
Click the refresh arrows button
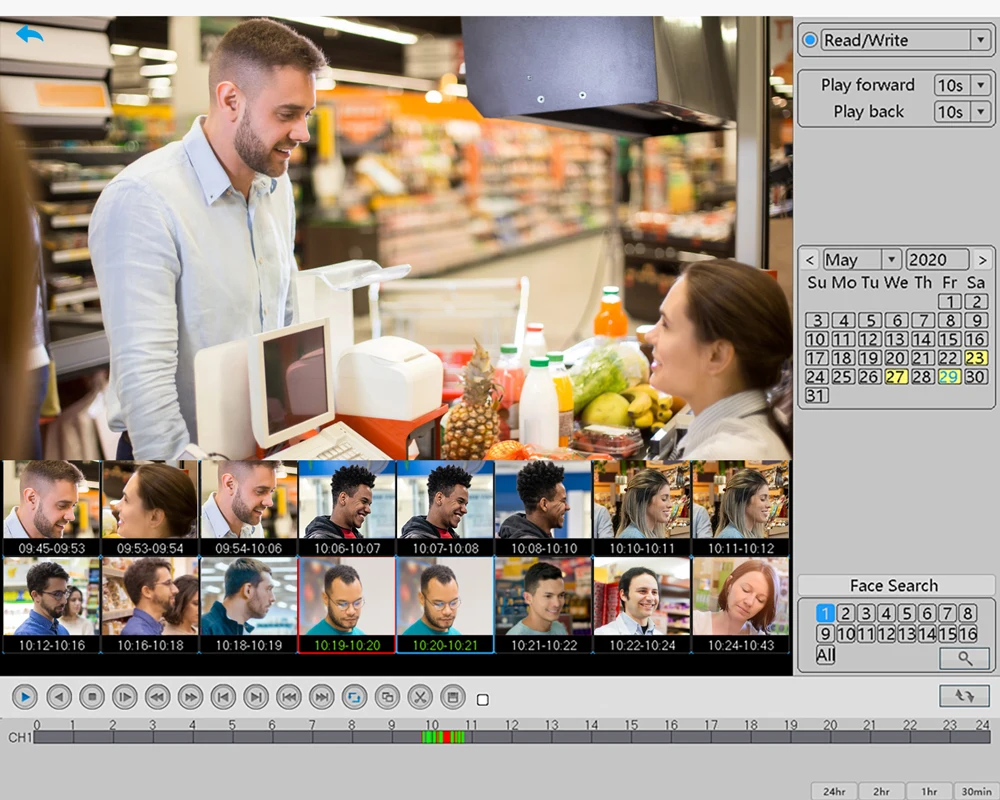coord(964,696)
